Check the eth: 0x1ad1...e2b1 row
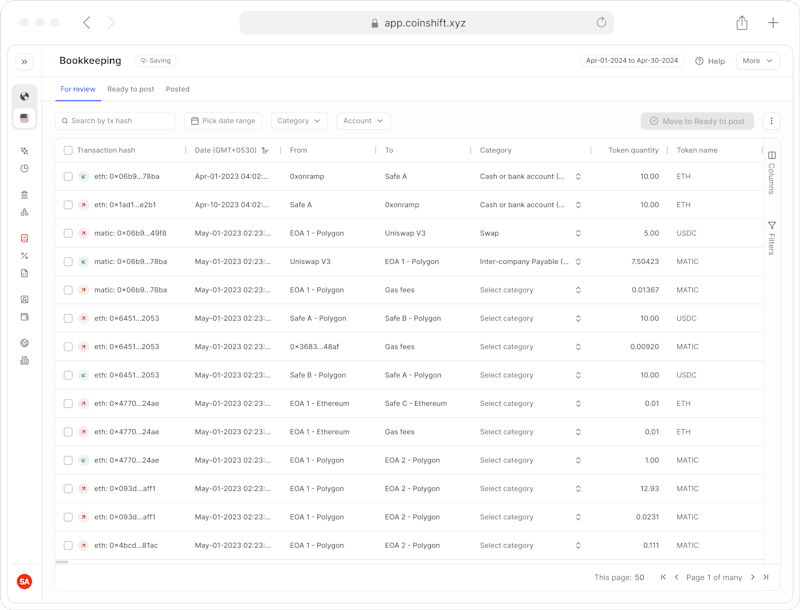 click(x=68, y=205)
